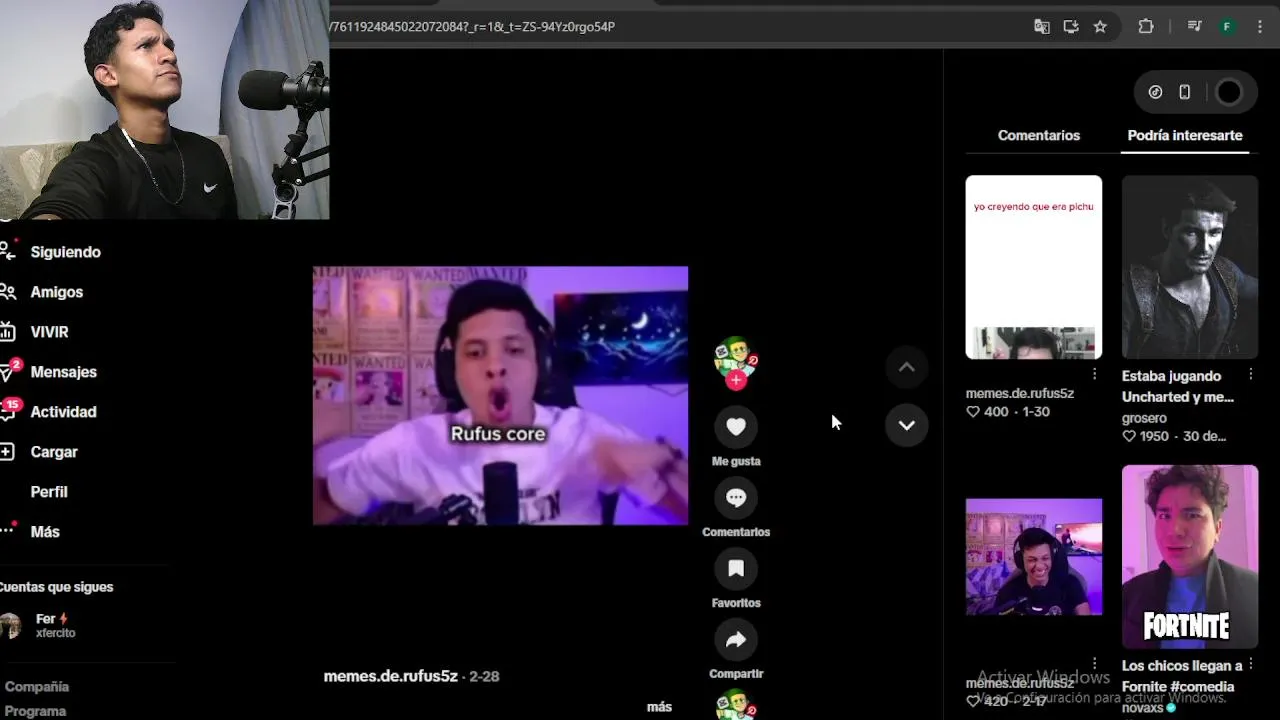Click the 400 likes count on first card
1280x720 pixels.
[x=996, y=412]
